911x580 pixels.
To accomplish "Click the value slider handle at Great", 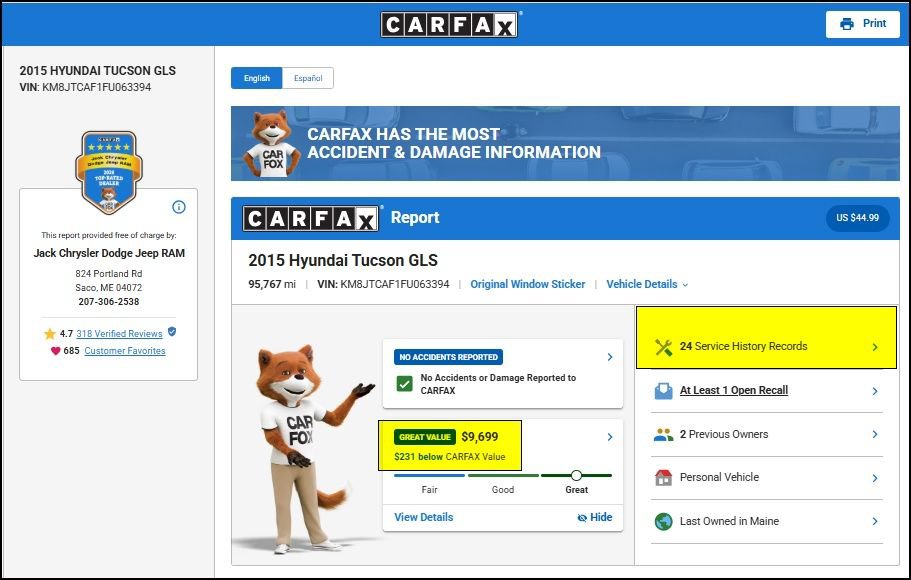I will (x=576, y=475).
